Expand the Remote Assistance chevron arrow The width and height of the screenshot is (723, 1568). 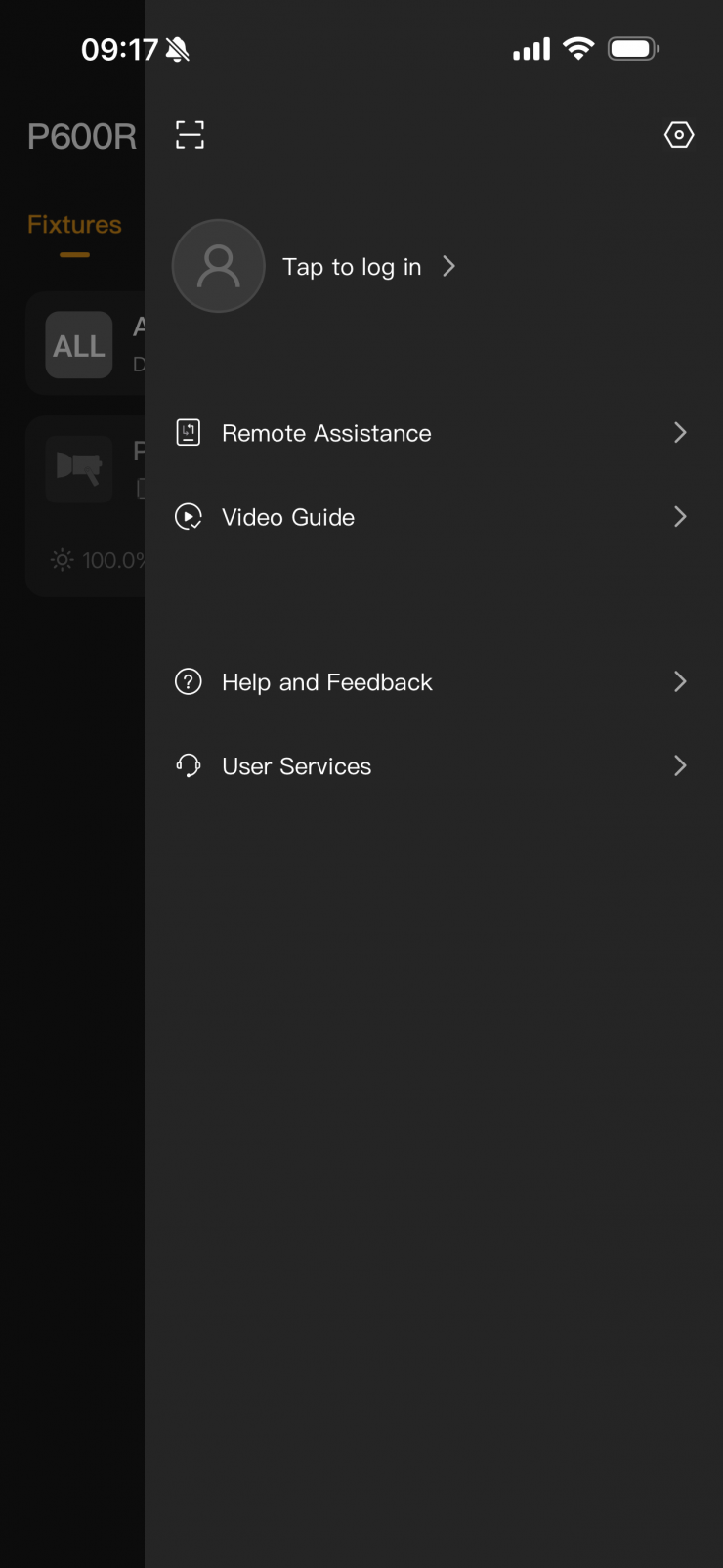680,433
